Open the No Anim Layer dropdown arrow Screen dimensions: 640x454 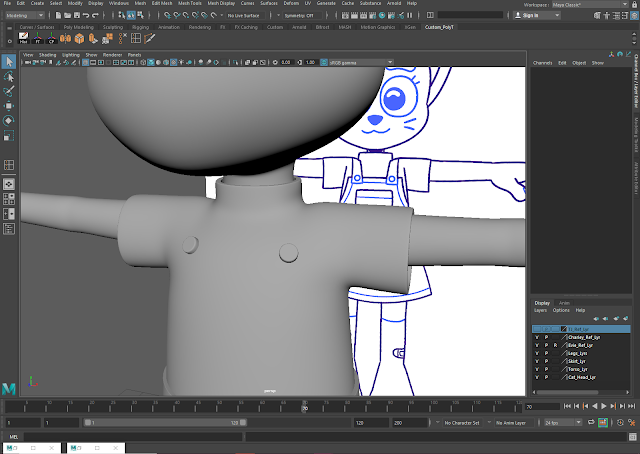(x=489, y=422)
